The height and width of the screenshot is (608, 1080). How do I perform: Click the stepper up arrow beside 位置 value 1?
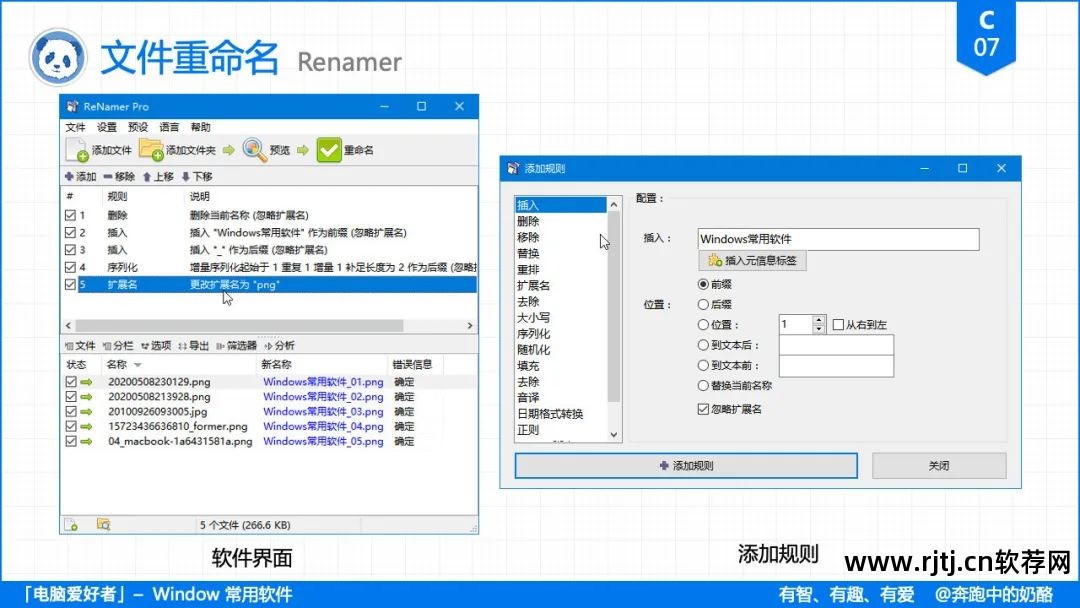click(x=818, y=319)
